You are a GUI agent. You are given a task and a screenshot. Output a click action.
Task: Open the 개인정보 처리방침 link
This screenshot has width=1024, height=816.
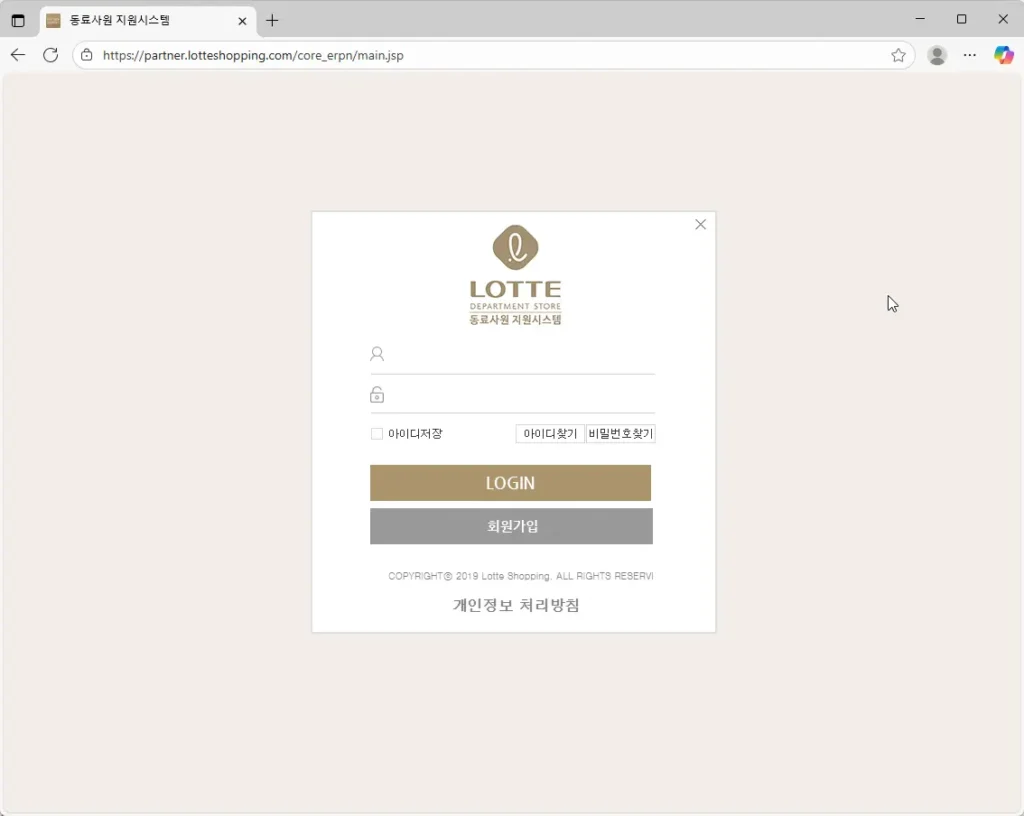(516, 605)
